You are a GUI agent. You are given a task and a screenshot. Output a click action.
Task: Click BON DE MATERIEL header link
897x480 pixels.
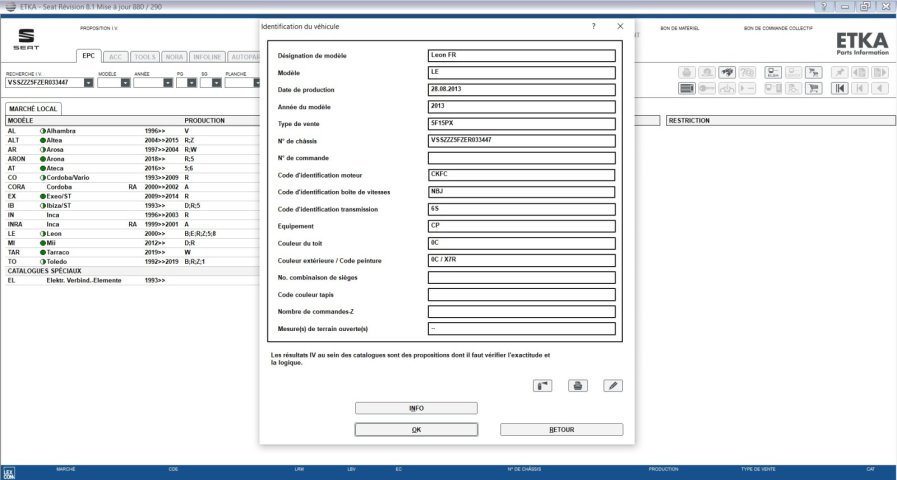pos(680,29)
